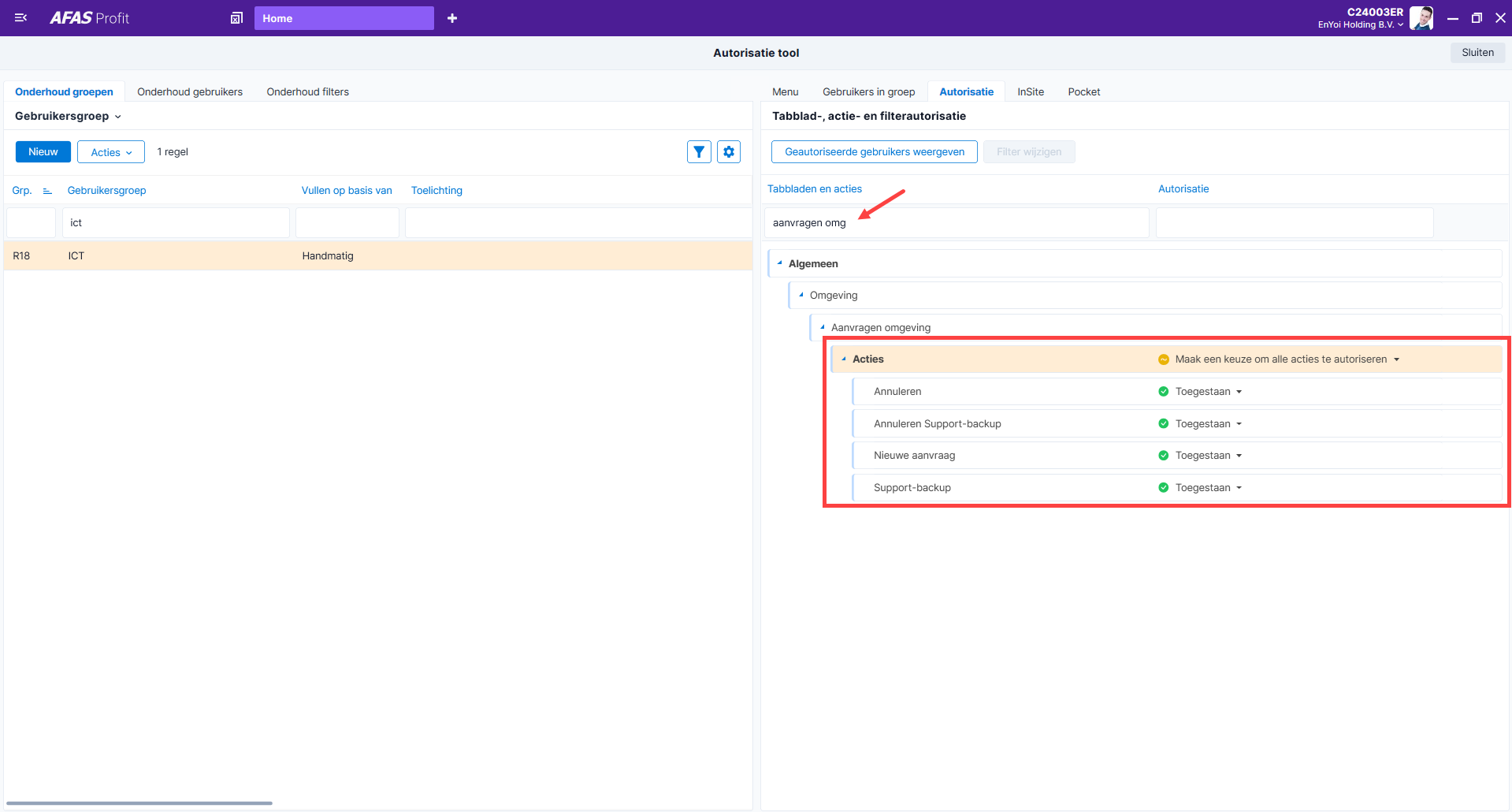This screenshot has height=812, width=1512.
Task: Switch to Gebruikers in groep tab
Action: 869,91
